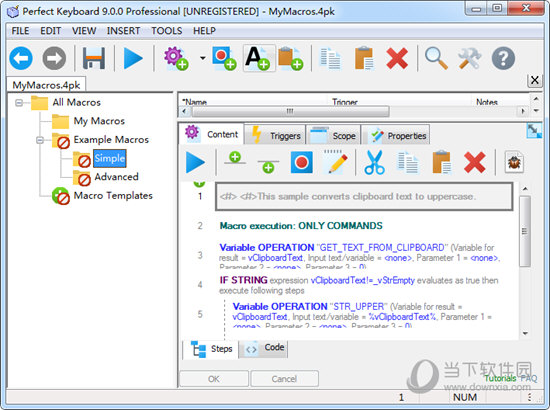Open the EDIT menu
The width and height of the screenshot is (550, 410).
(51, 31)
